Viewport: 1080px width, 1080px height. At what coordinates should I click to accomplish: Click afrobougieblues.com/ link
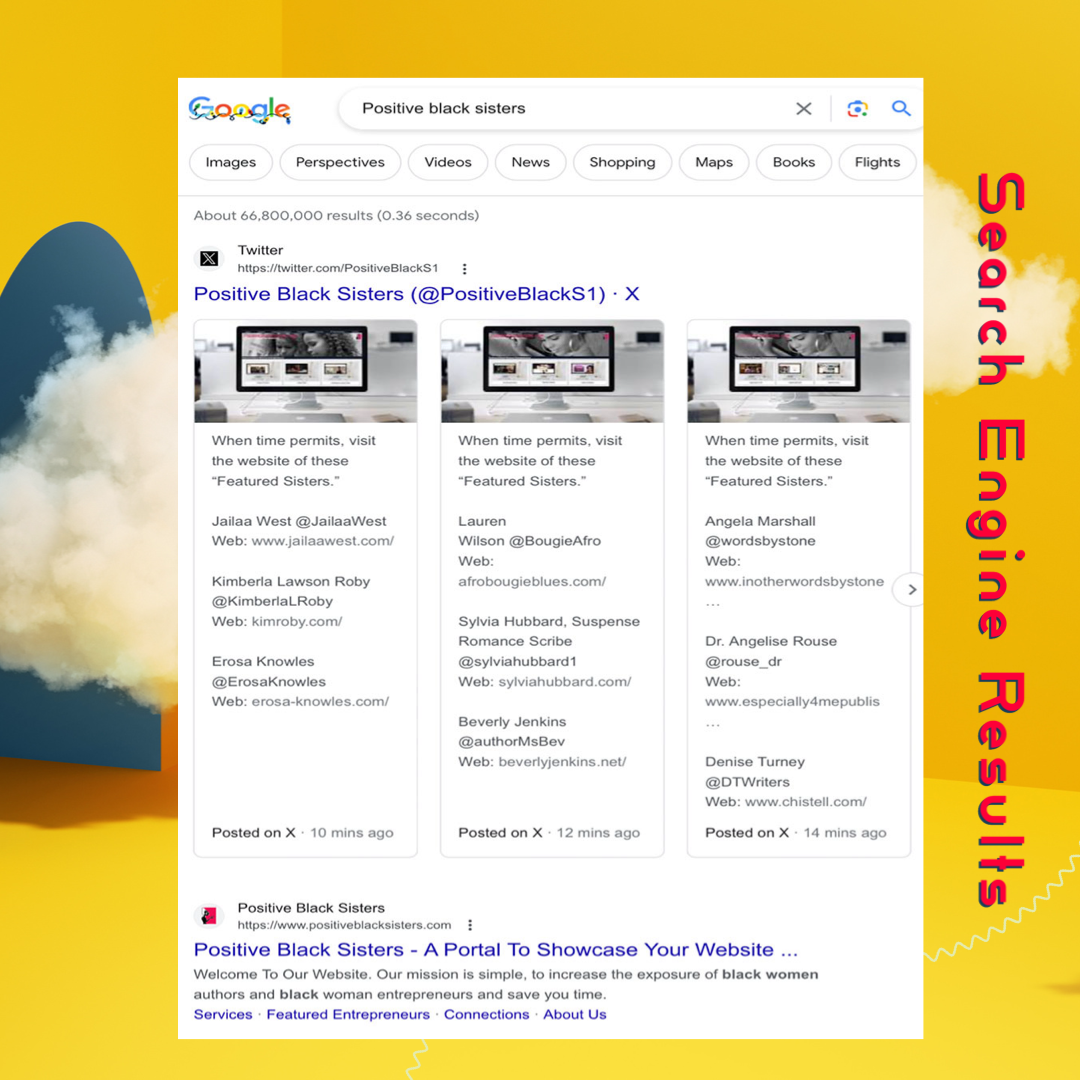click(x=532, y=581)
